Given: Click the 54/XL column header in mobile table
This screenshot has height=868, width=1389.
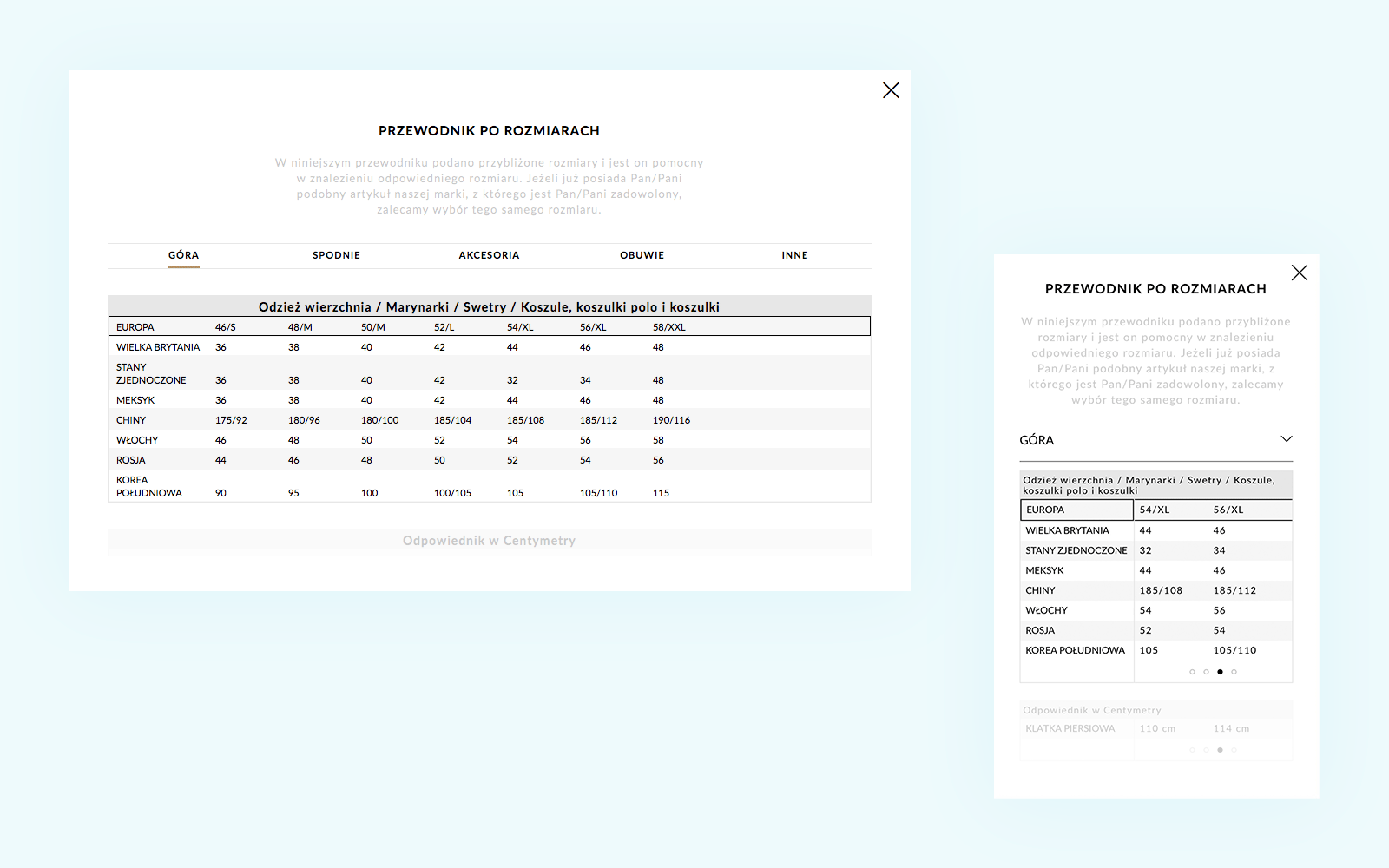Looking at the screenshot, I should pos(1155,510).
